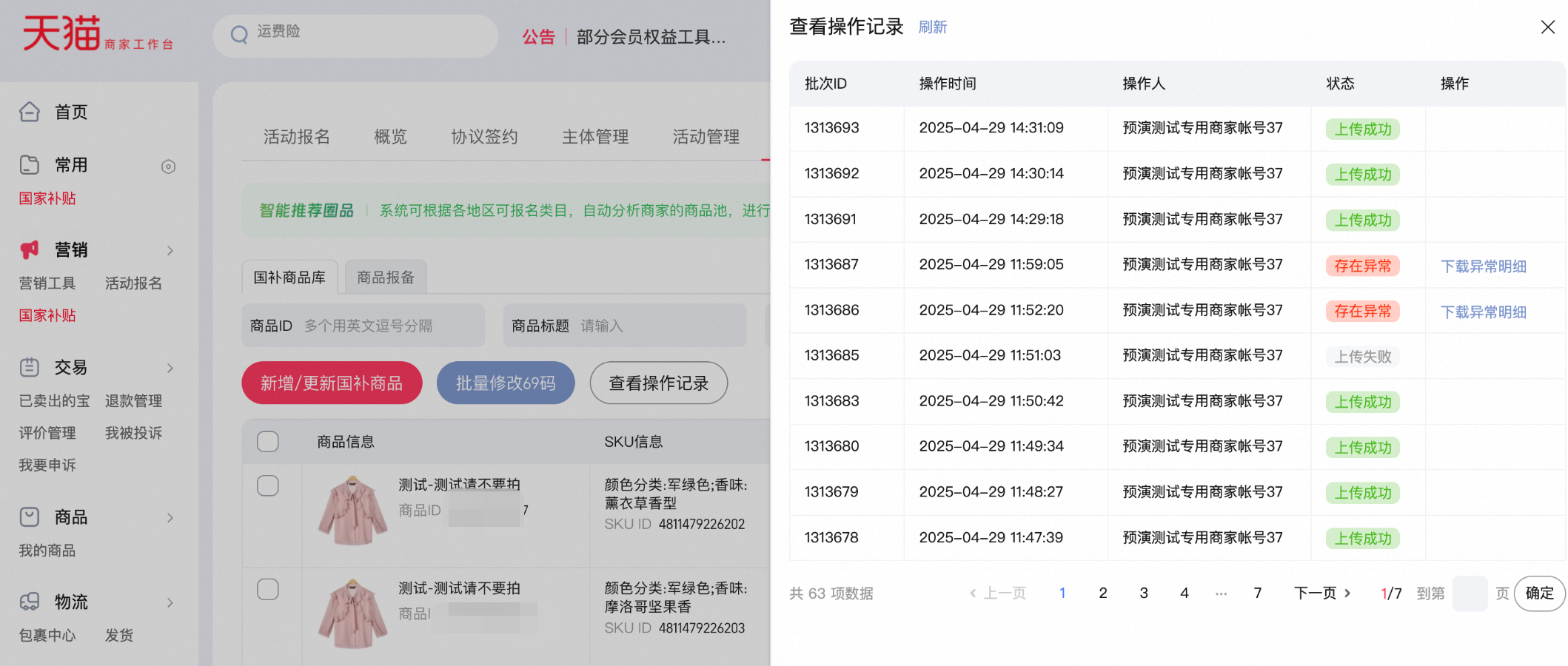
Task: Select current page 1 in pagination
Action: (x=1062, y=593)
